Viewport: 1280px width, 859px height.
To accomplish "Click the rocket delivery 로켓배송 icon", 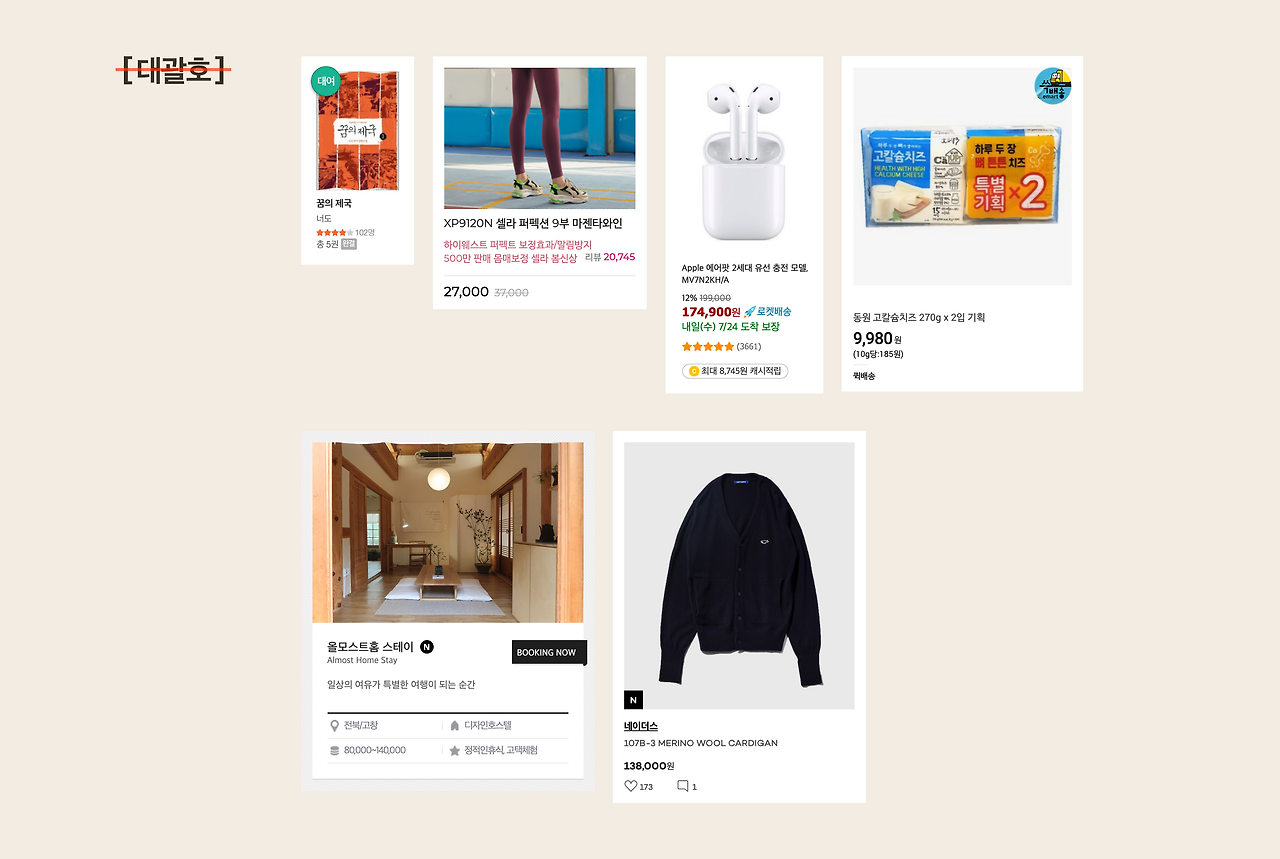I will (750, 312).
